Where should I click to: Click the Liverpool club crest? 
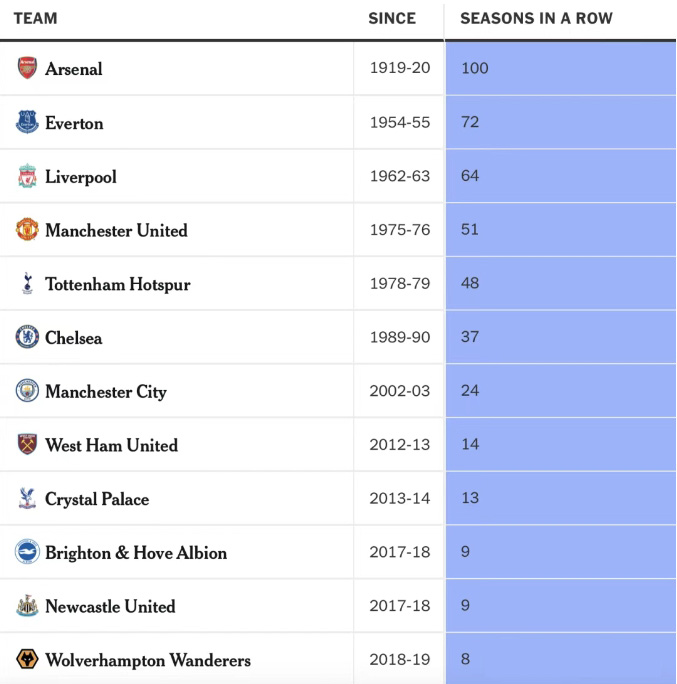(x=27, y=177)
